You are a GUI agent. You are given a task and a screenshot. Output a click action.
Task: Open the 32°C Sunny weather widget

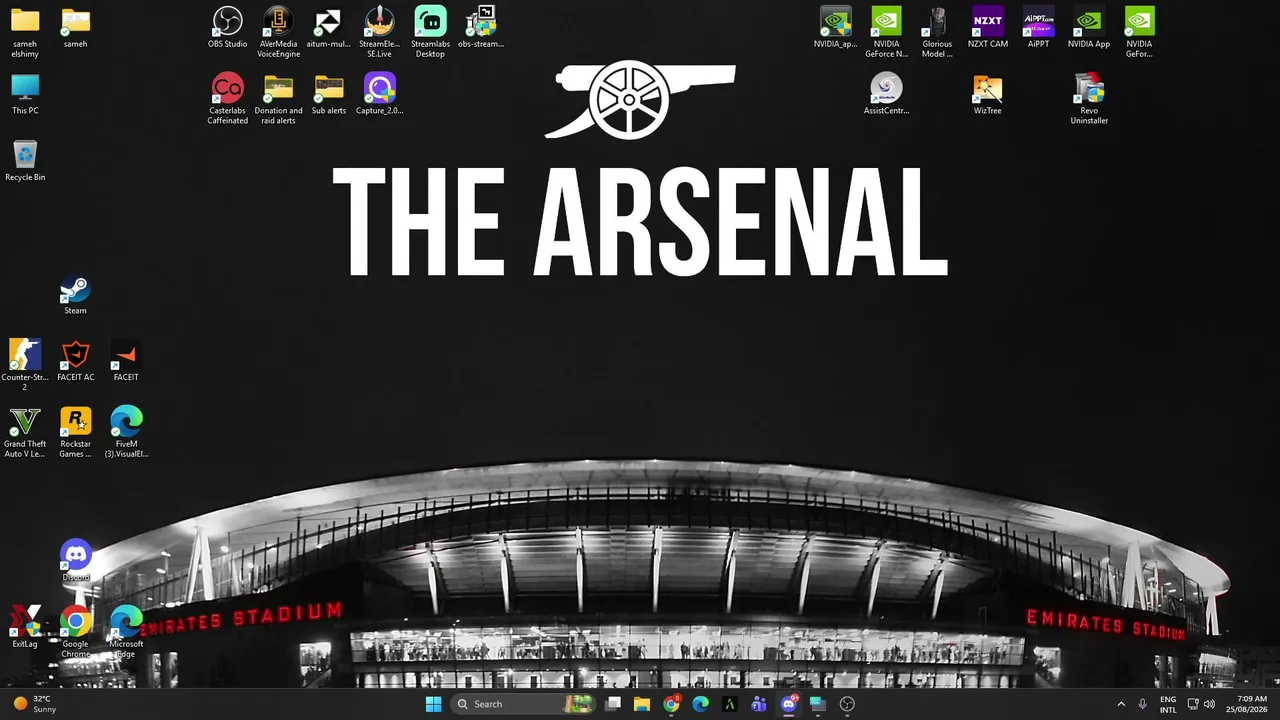35,704
